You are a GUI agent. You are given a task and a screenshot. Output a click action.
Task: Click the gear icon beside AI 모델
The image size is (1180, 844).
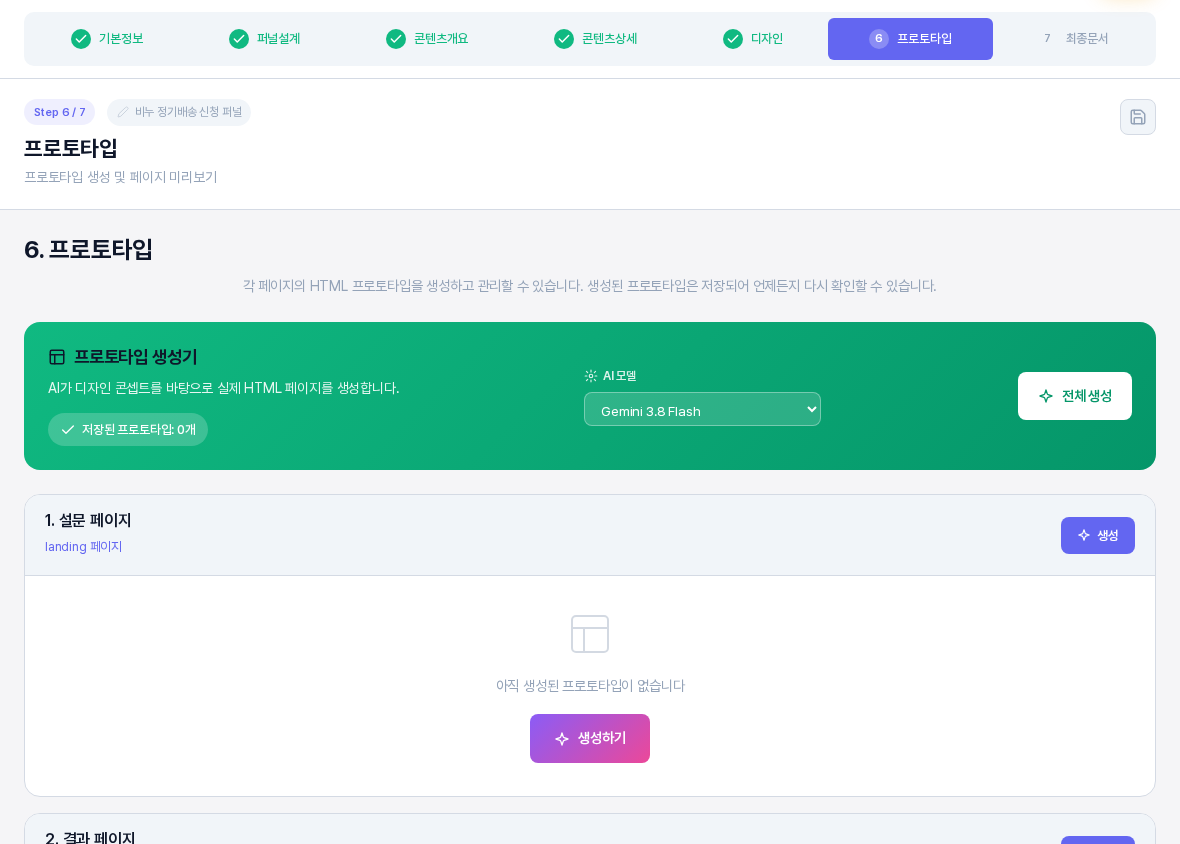pos(591,375)
